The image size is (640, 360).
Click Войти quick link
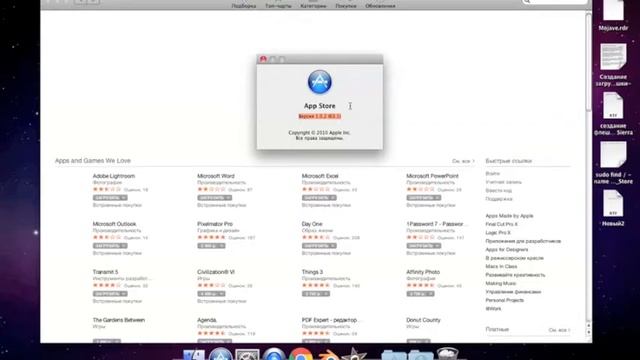point(492,173)
